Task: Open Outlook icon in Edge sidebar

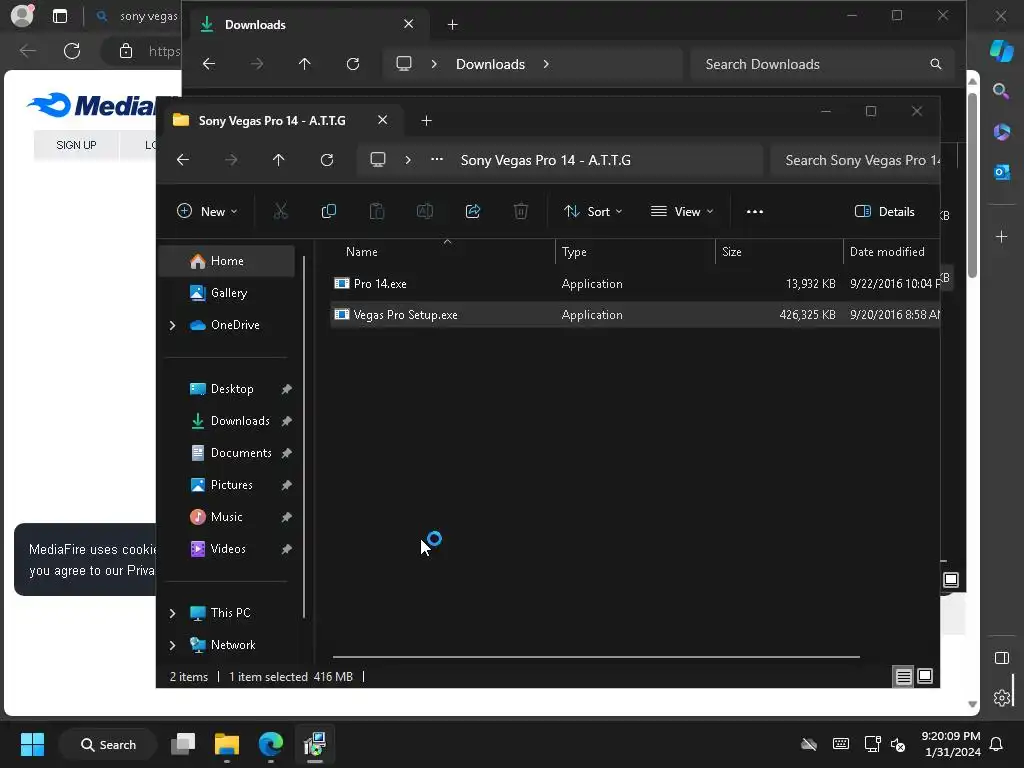Action: click(x=1001, y=172)
